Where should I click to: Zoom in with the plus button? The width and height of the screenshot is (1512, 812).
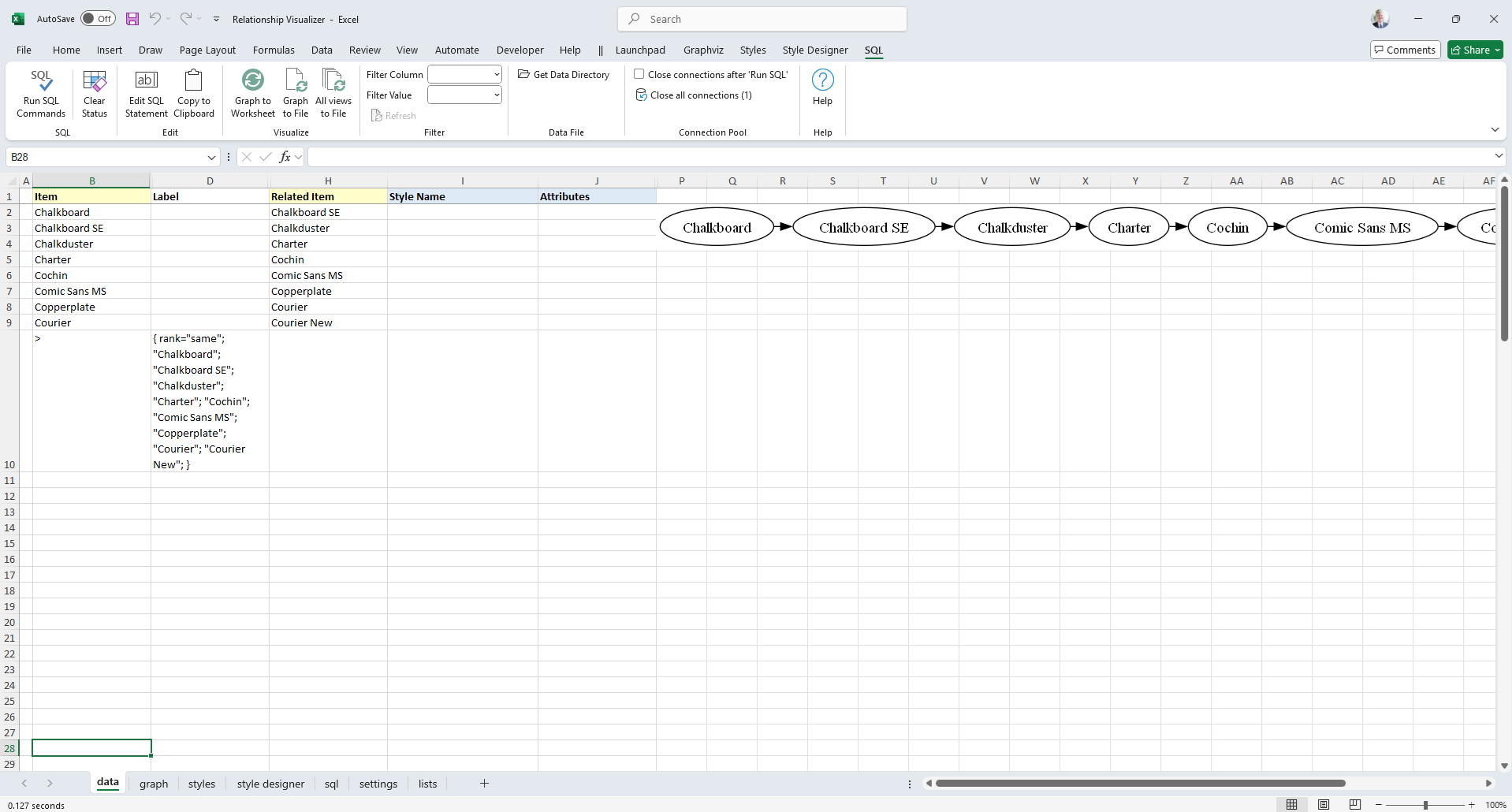[x=1471, y=805]
